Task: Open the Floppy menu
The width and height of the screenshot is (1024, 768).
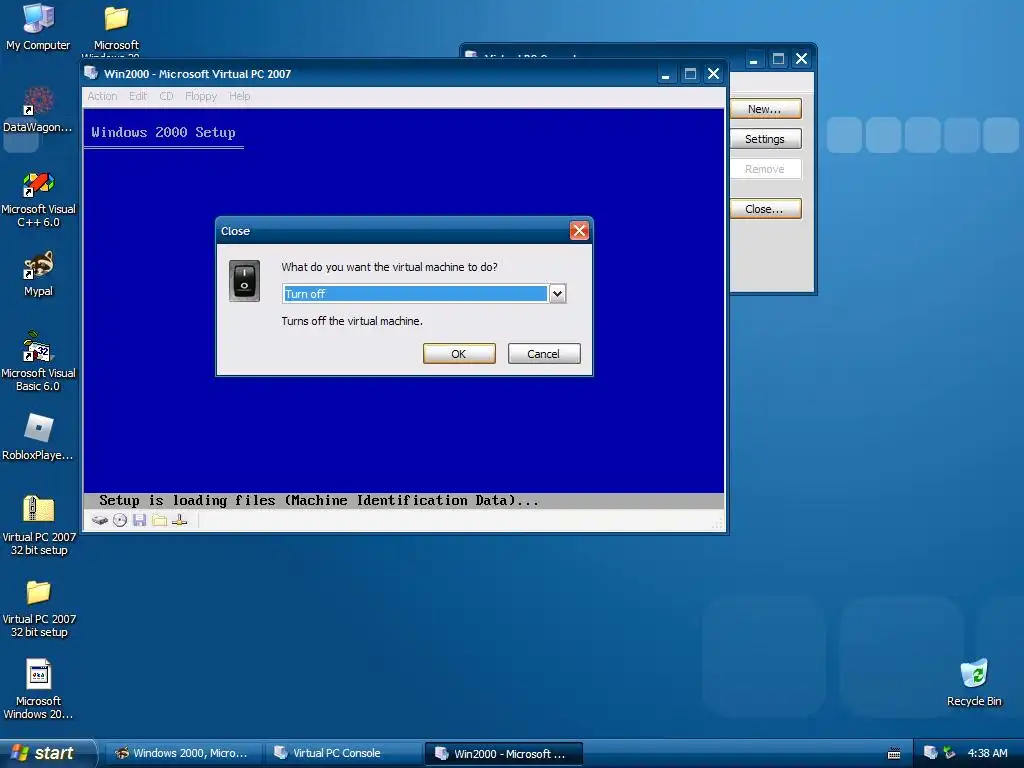Action: click(x=200, y=96)
